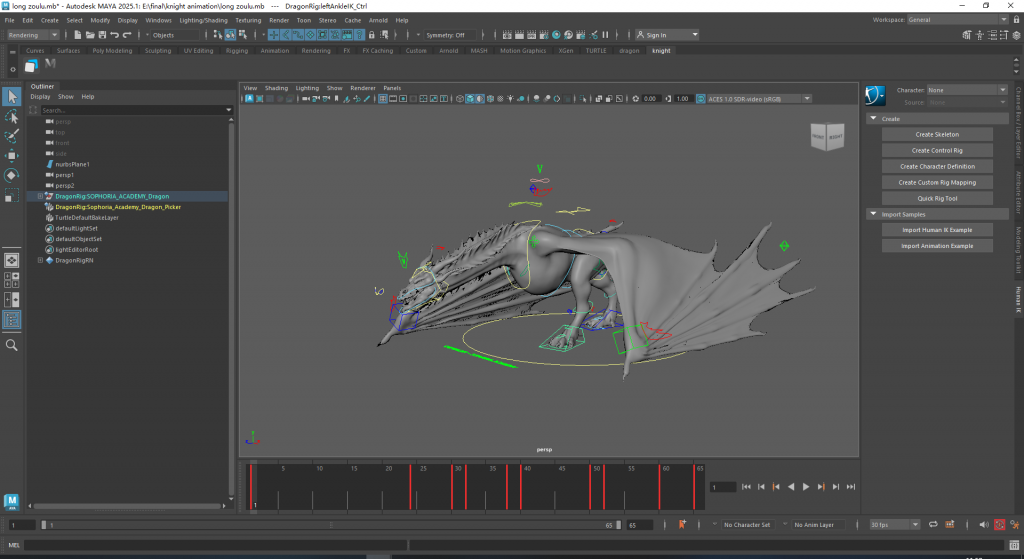Switch to the Rigging shelf tab
This screenshot has width=1024, height=559.
point(236,50)
